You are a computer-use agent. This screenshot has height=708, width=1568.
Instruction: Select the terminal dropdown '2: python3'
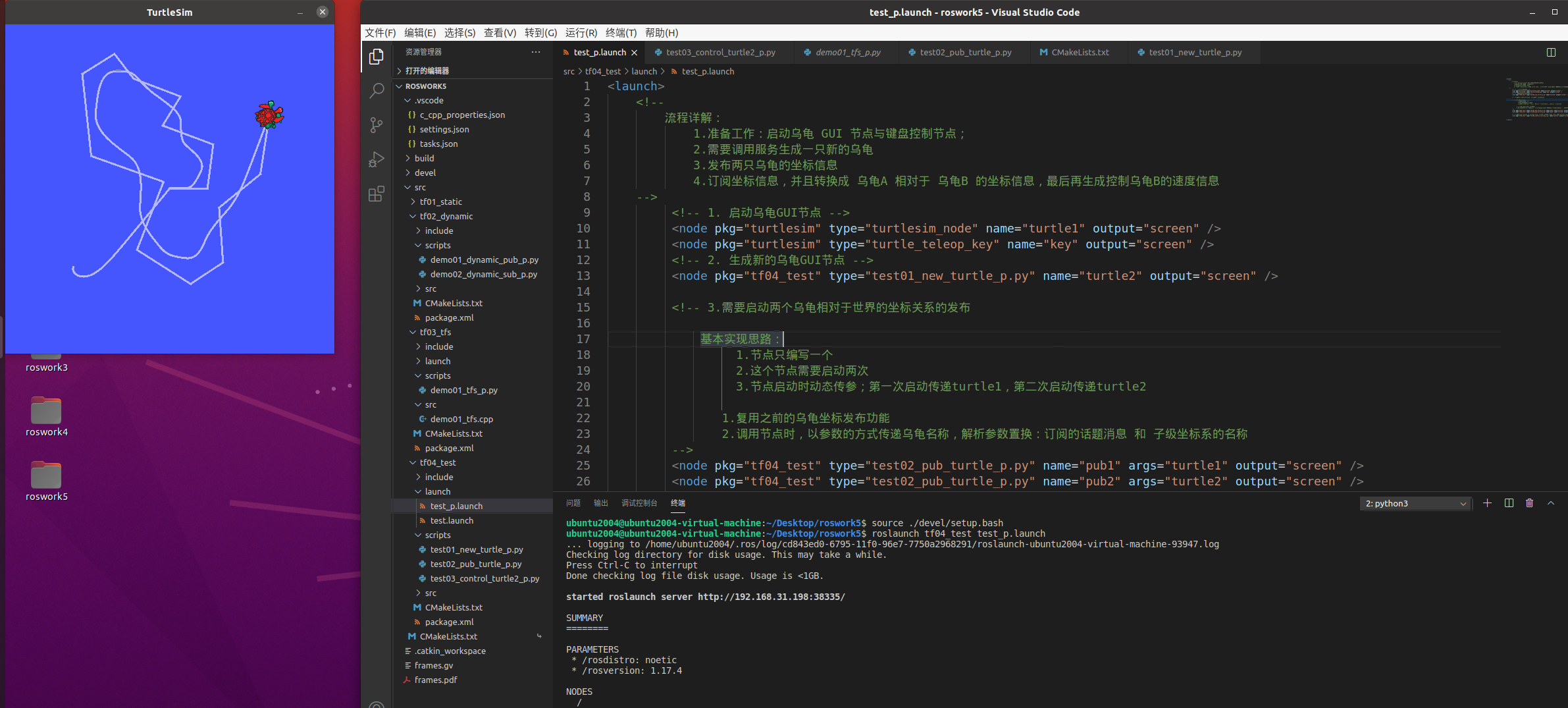point(1415,503)
